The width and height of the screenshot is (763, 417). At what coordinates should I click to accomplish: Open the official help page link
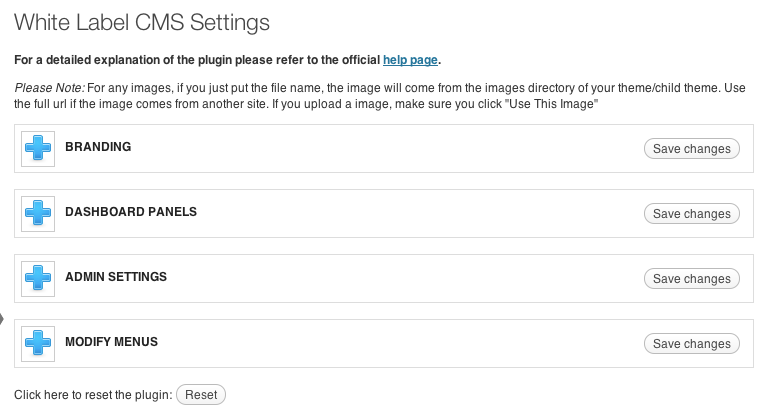tap(411, 60)
